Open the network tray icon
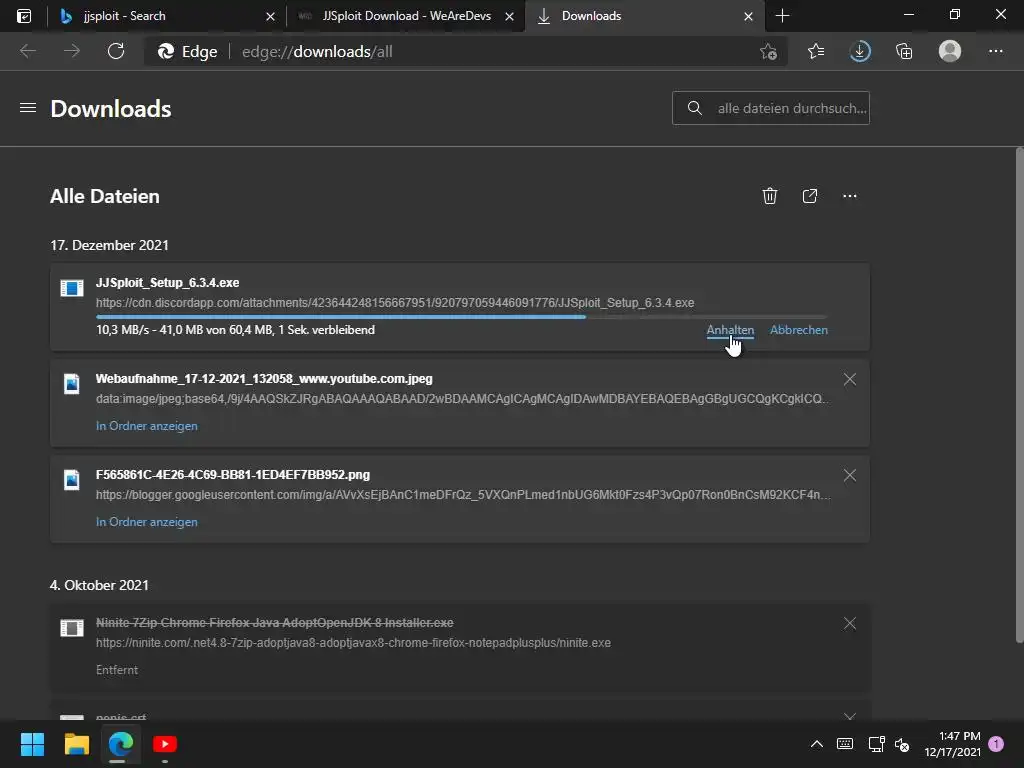This screenshot has height=768, width=1024. pos(876,744)
